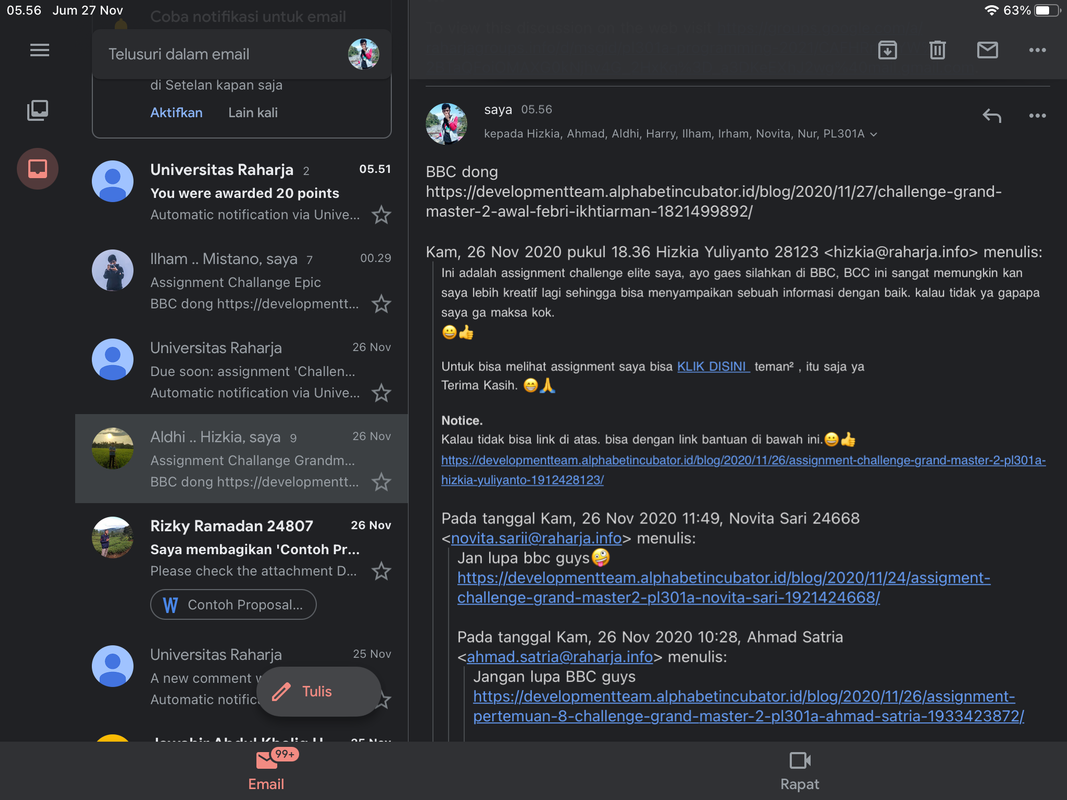This screenshot has height=800, width=1067.
Task: Open the KLIK DISINI link
Action: [x=712, y=367]
